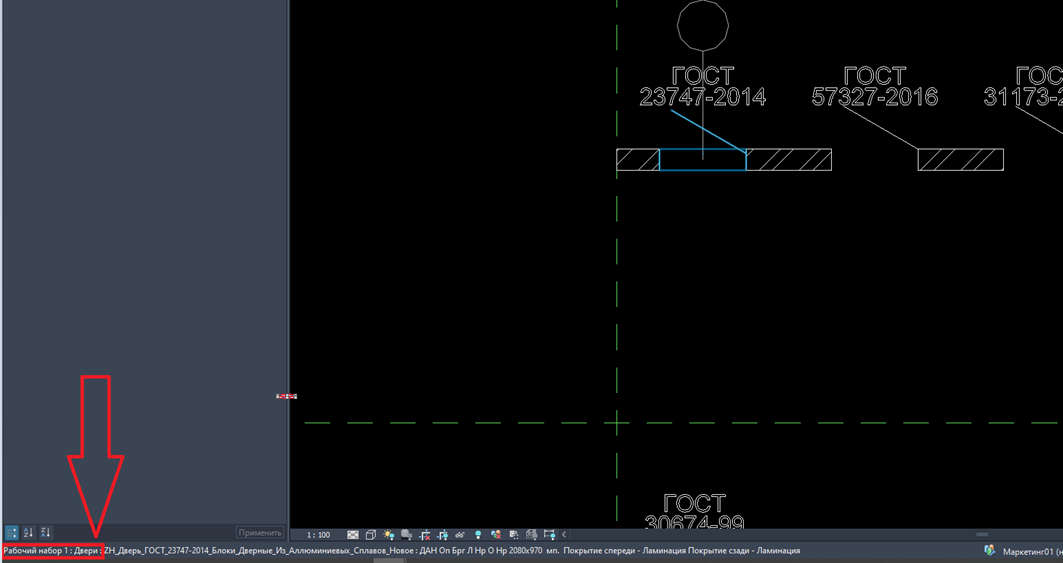Group properties by category icon
Screen dimensions: 1063x563
12,533
